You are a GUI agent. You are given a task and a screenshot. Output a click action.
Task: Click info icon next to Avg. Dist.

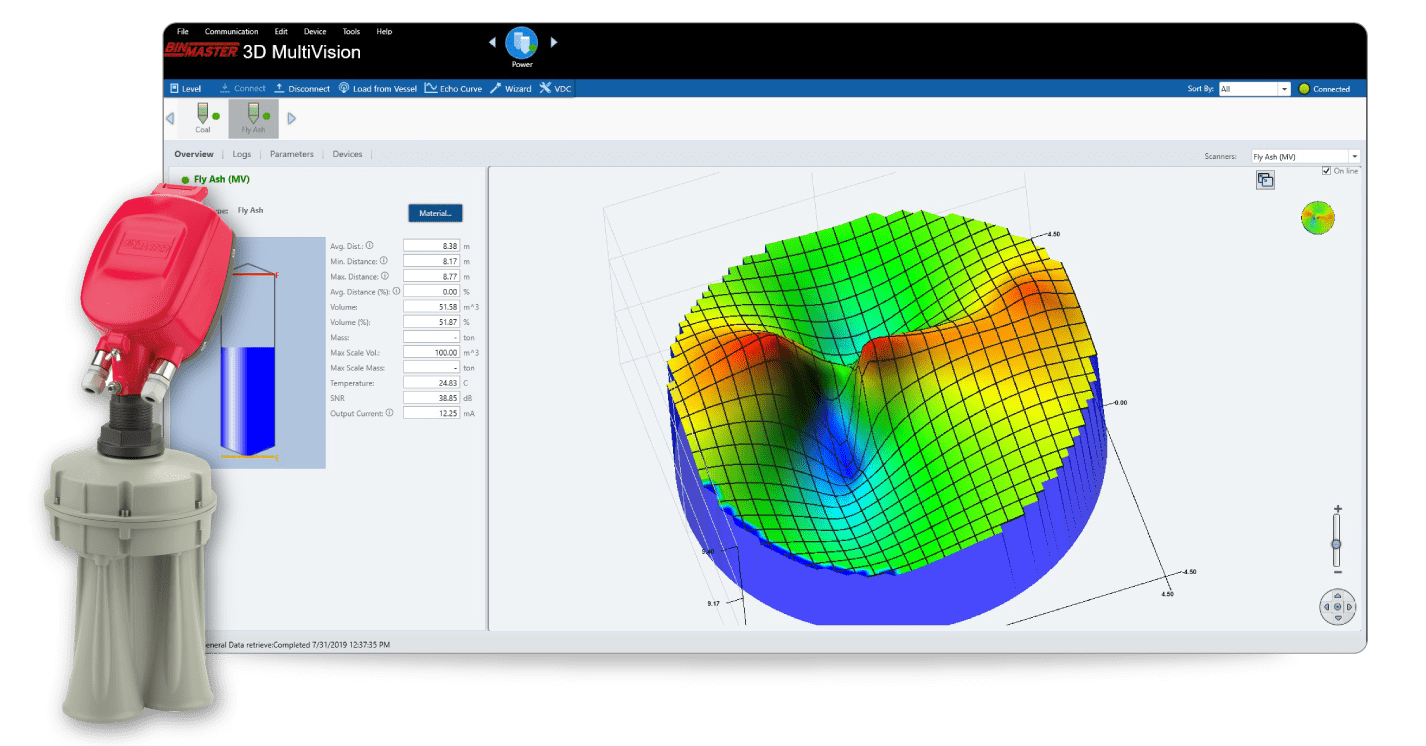click(369, 245)
